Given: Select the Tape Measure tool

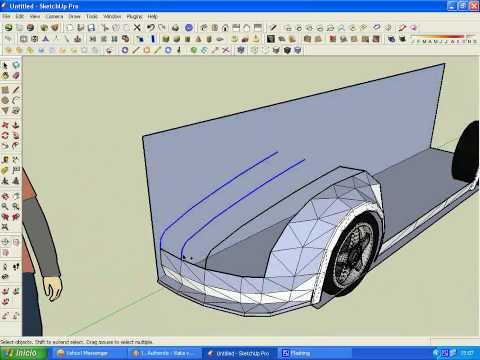Looking at the screenshot, I should tap(5, 160).
